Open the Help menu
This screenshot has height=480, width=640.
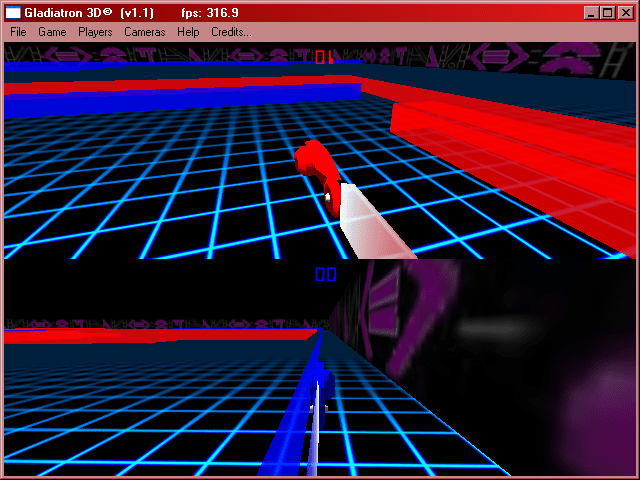[188, 32]
